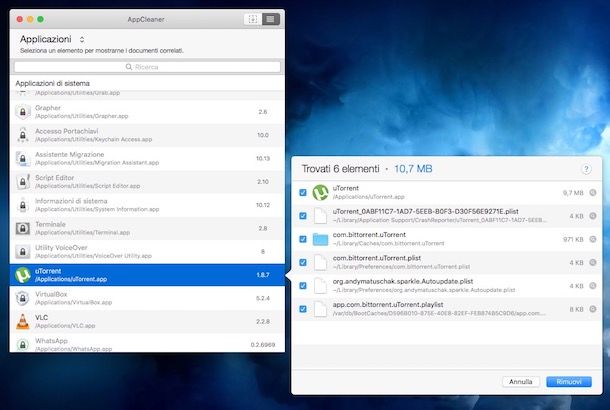Select the Assistente Migrazione app icon
The image size is (610, 410).
click(x=23, y=159)
